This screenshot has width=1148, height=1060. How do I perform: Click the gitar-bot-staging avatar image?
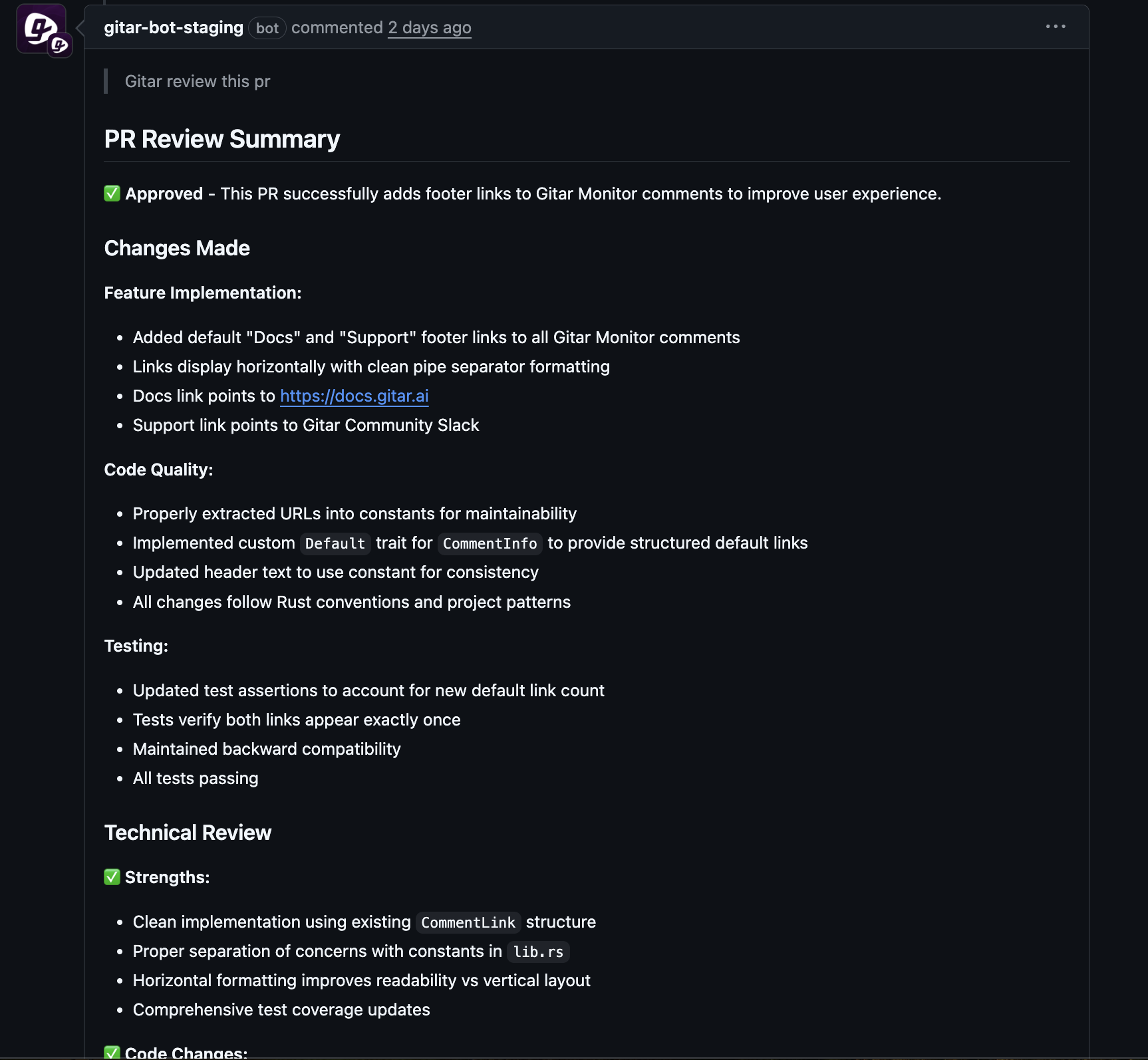(39, 27)
